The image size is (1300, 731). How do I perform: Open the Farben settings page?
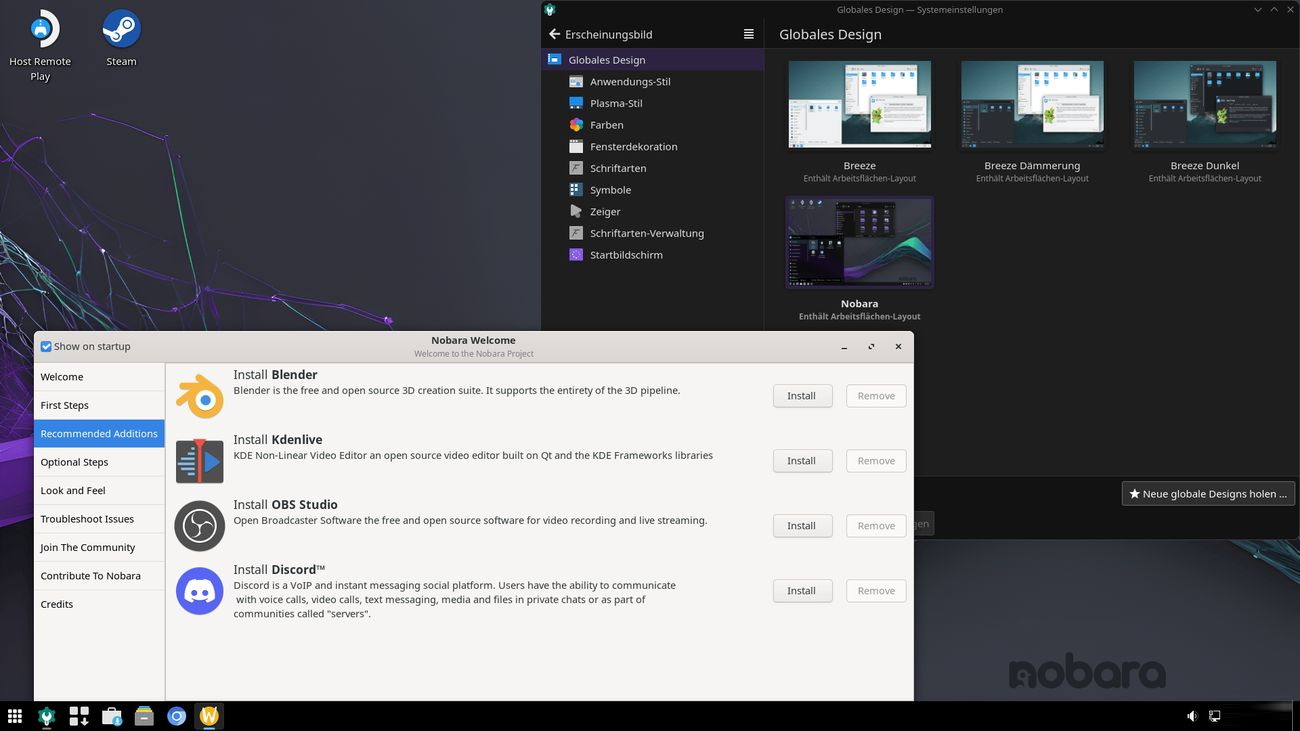(653, 125)
